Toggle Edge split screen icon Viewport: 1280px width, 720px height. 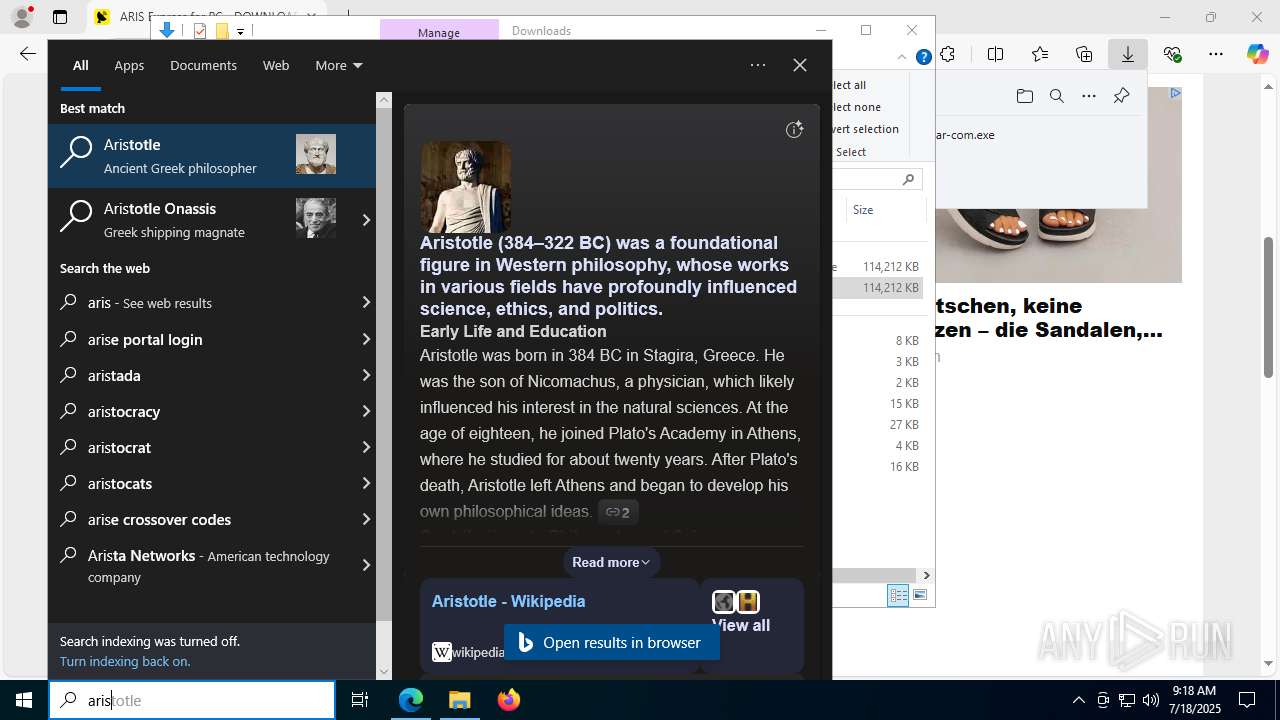click(995, 54)
